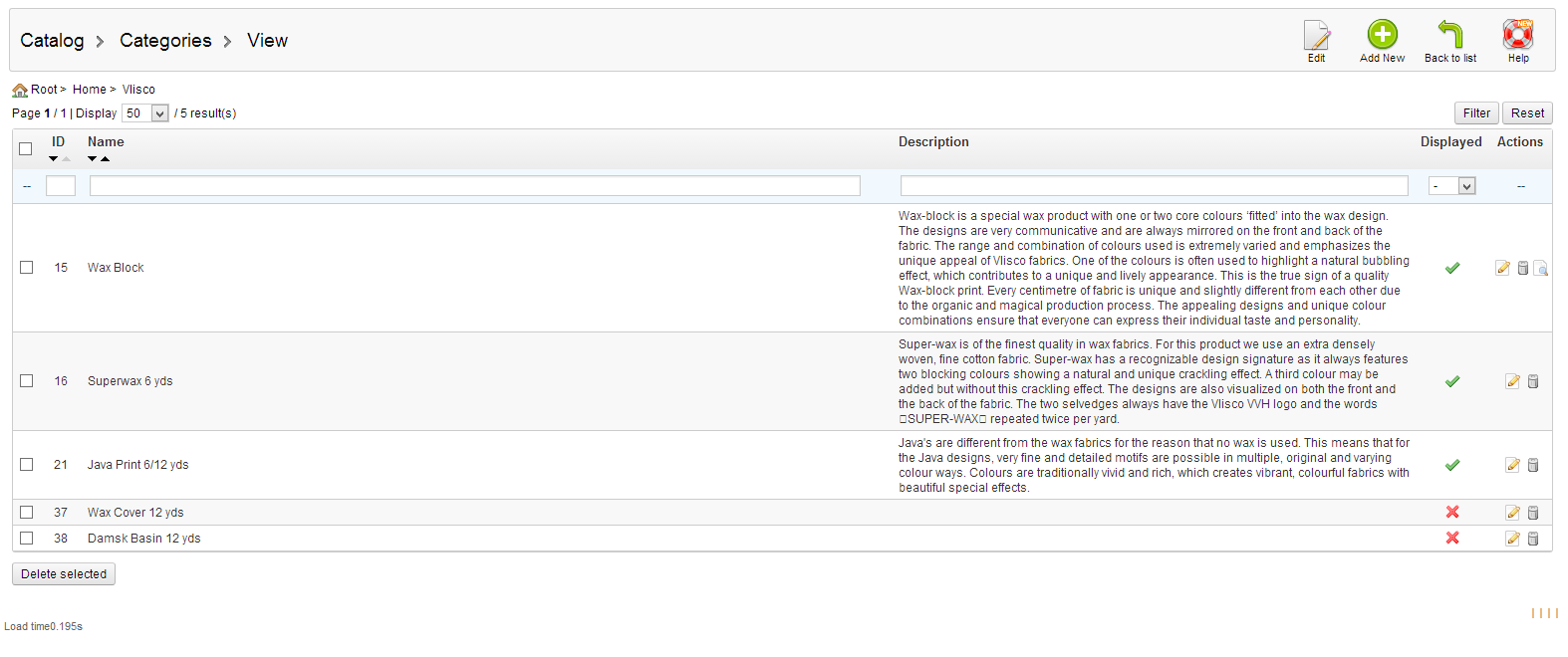
Task: Check the Damsk Basin 12 yds checkbox
Action: (27, 538)
